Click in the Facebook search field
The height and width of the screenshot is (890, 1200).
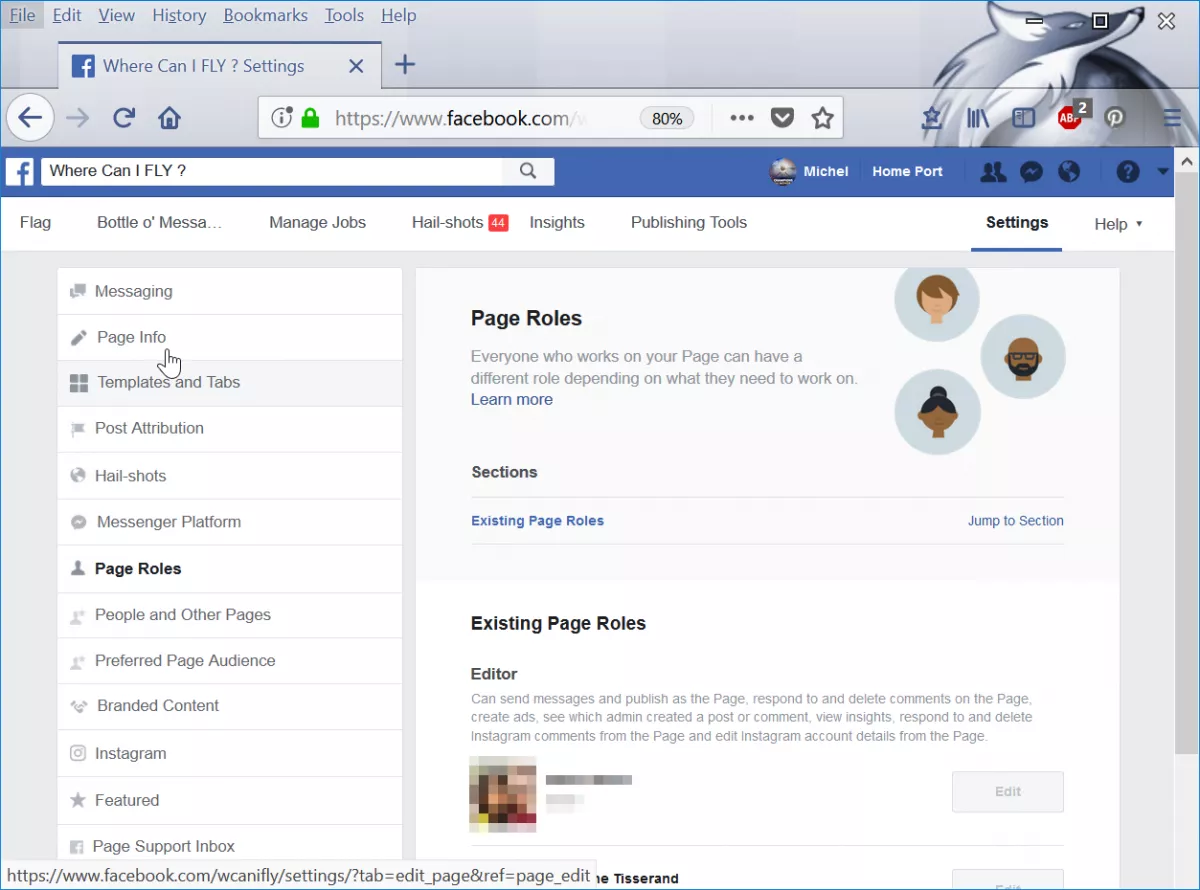pyautogui.click(x=272, y=171)
